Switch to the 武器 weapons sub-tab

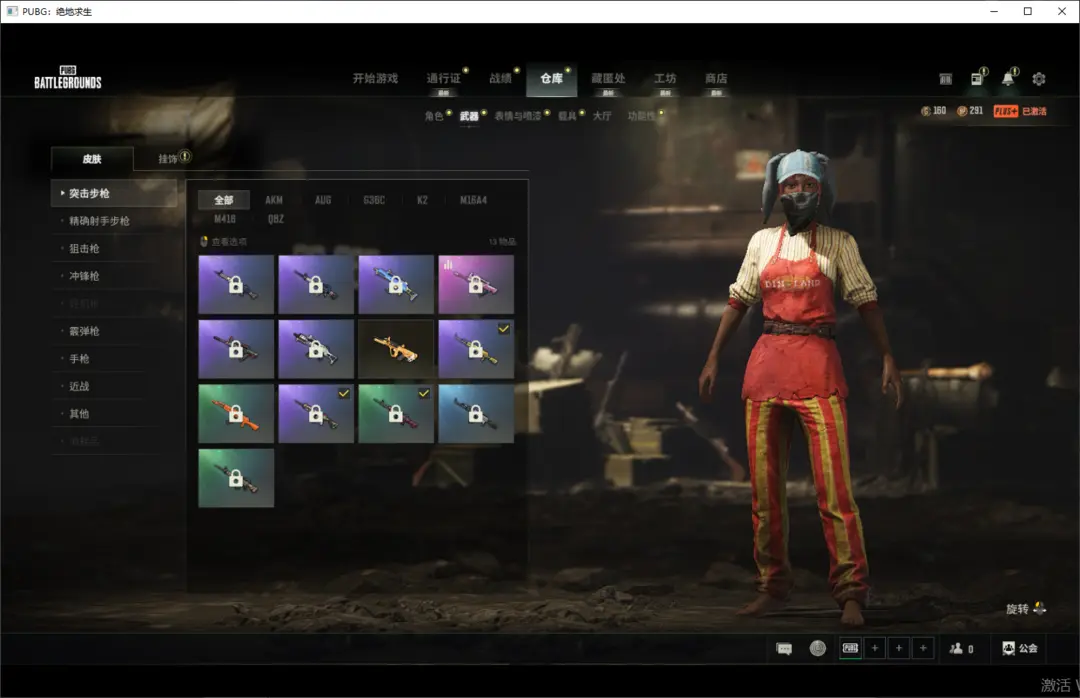469,116
